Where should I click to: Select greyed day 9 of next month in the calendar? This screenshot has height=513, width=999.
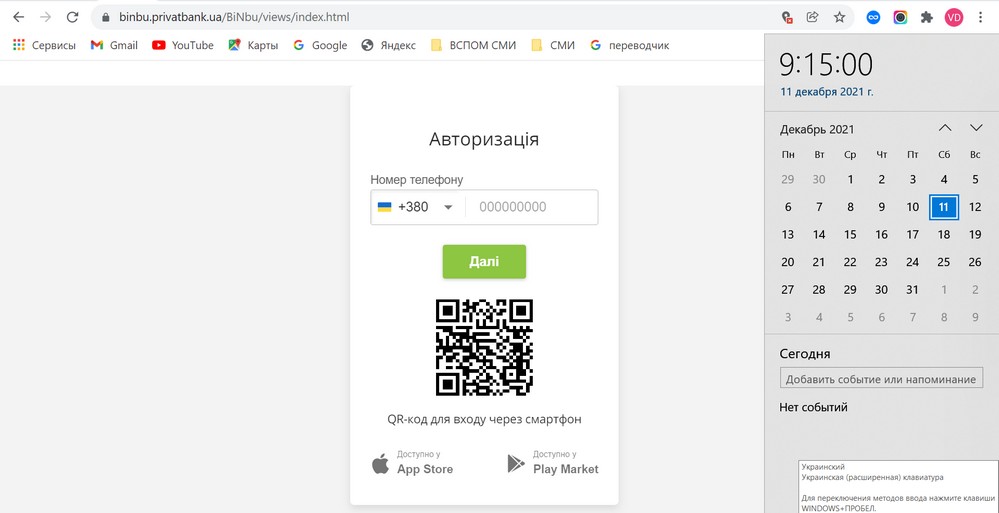[x=975, y=317]
